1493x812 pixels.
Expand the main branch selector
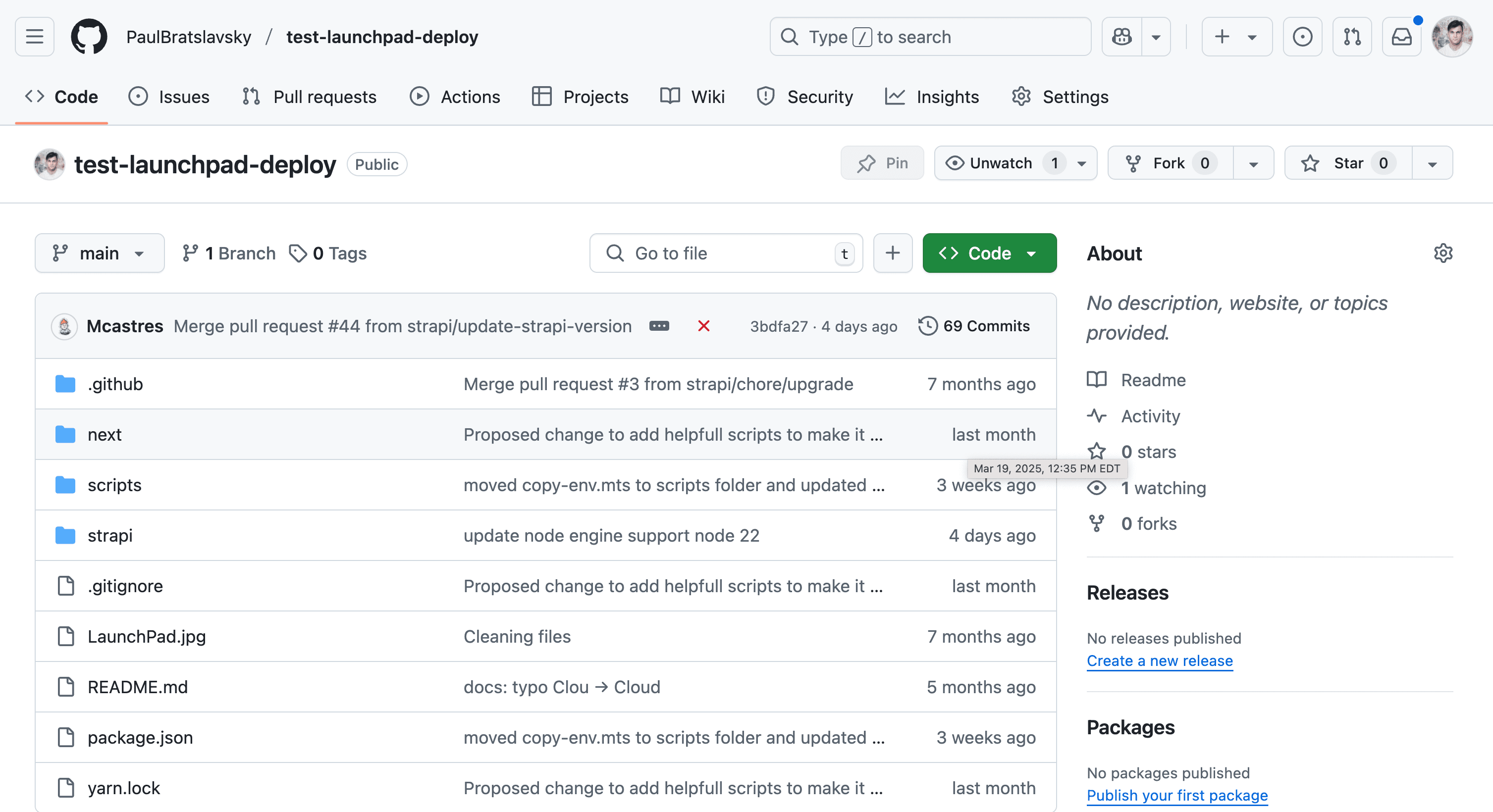tap(100, 253)
